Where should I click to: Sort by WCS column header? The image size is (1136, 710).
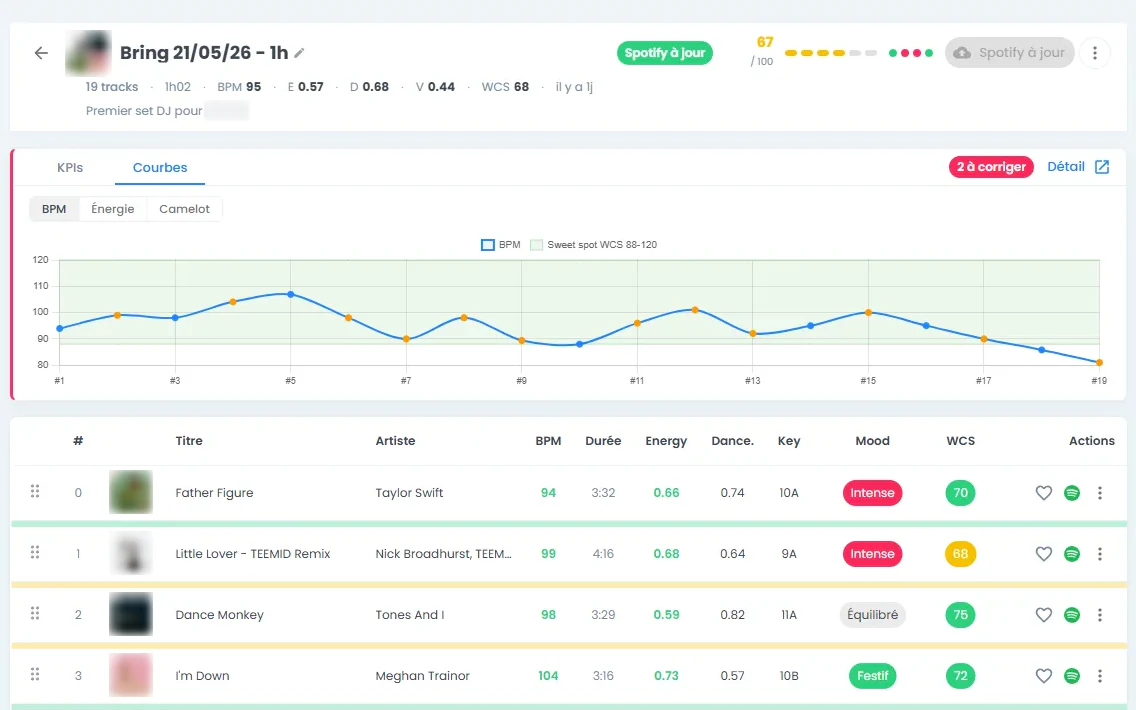(961, 441)
